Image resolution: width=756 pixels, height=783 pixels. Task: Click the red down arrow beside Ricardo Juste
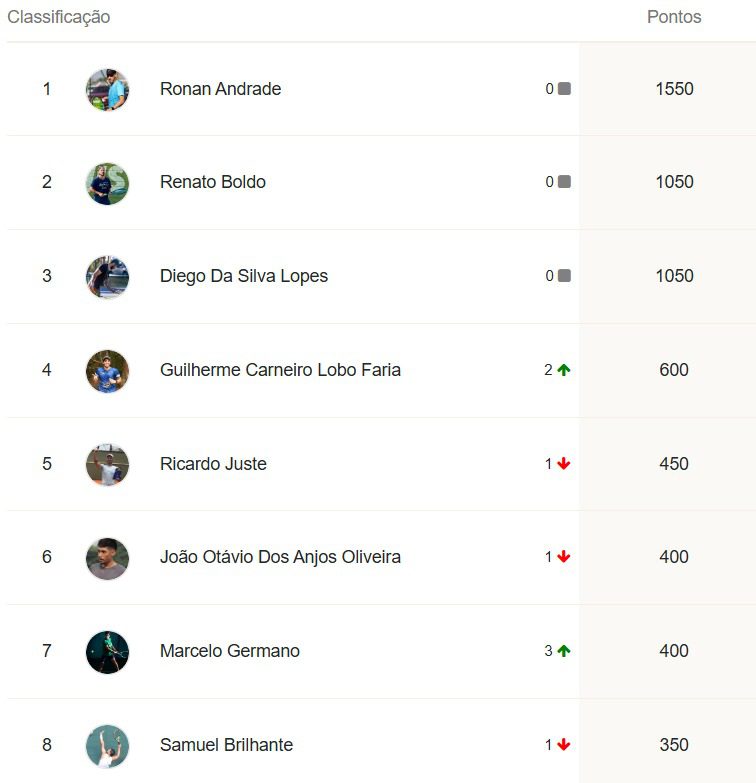(x=564, y=464)
